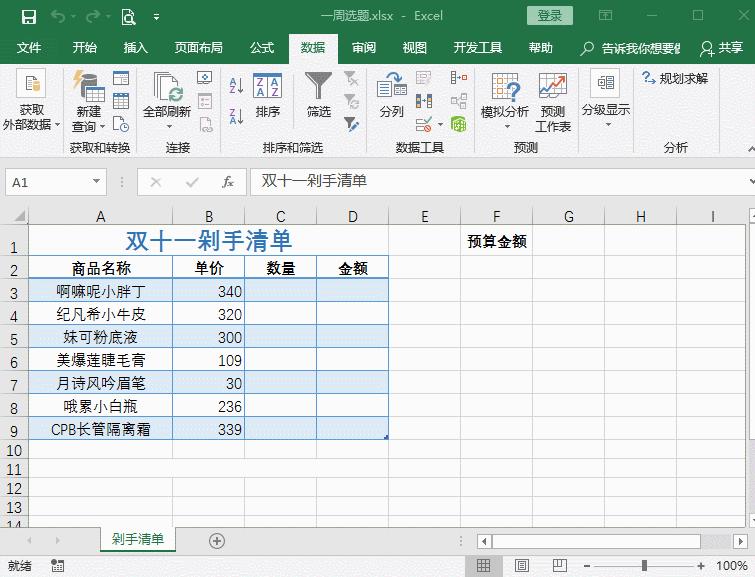This screenshot has width=755, height=577.
Task: Open 获取外部数据 dropdown
Action: 31,102
